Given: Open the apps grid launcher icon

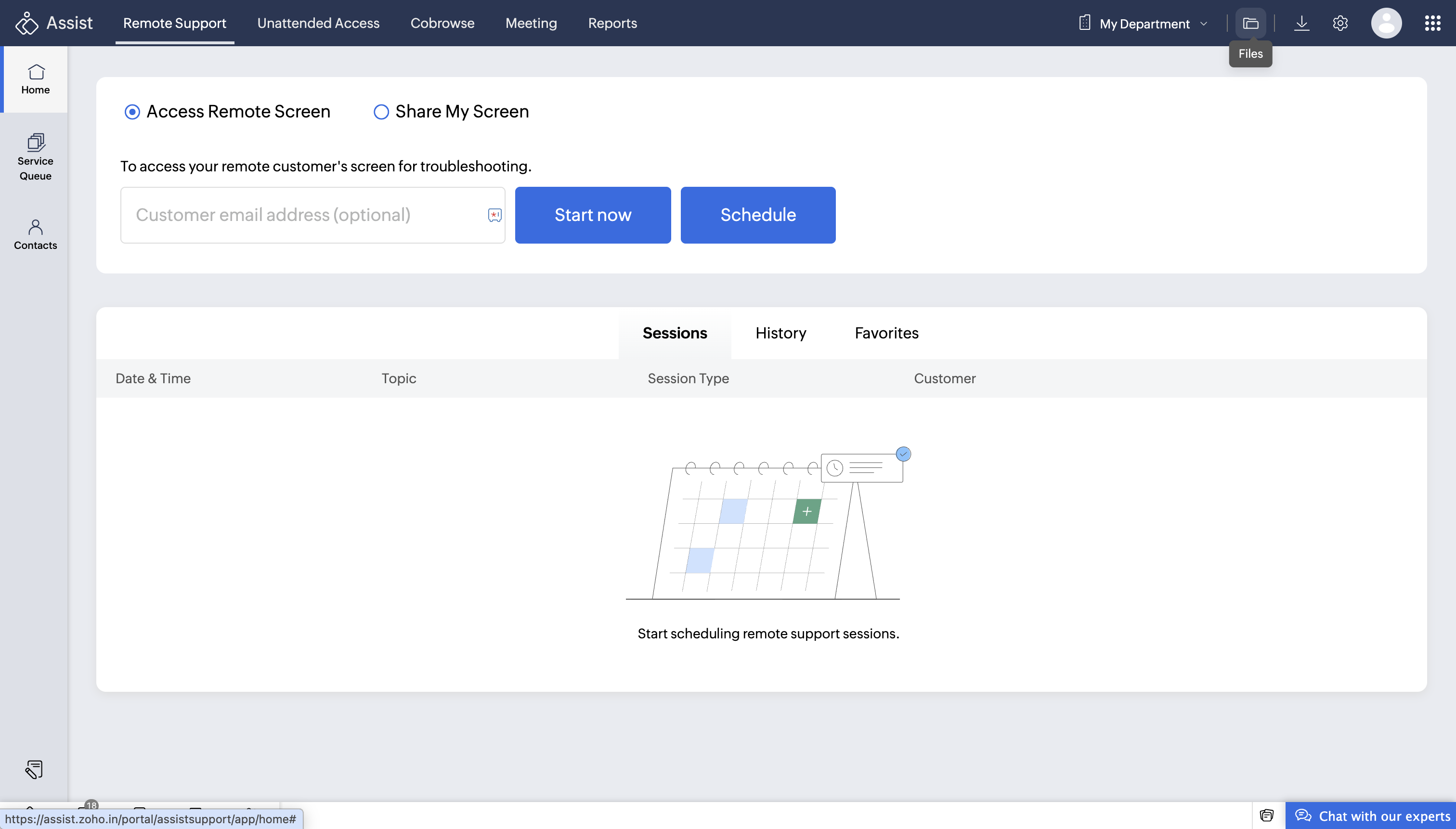Looking at the screenshot, I should click(x=1433, y=23).
